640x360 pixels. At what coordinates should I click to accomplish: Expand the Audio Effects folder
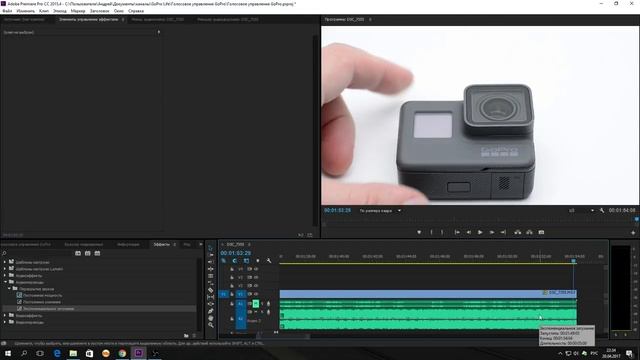click(x=5, y=276)
